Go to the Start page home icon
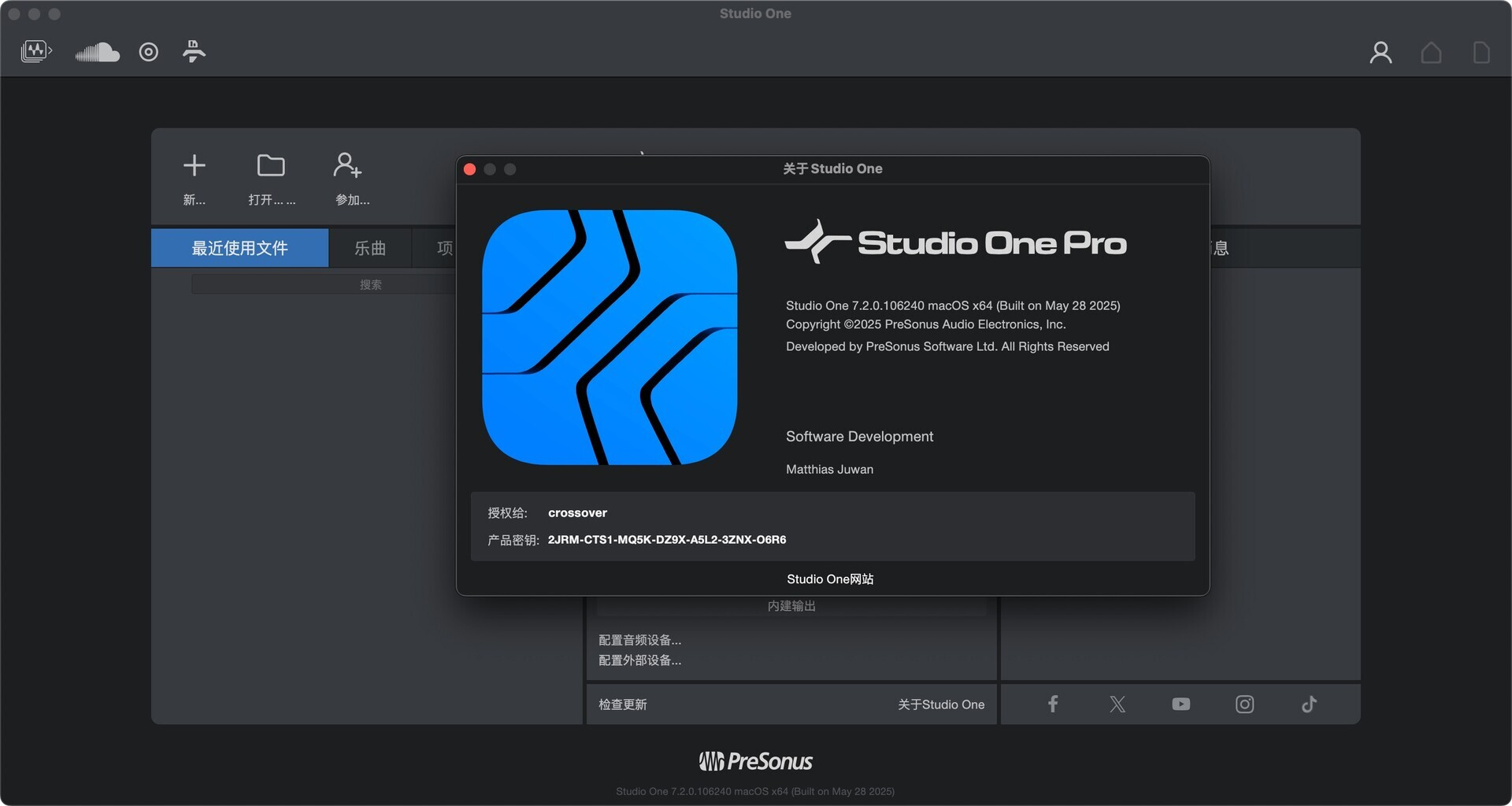Screen dimensions: 1512x806 1431,53
